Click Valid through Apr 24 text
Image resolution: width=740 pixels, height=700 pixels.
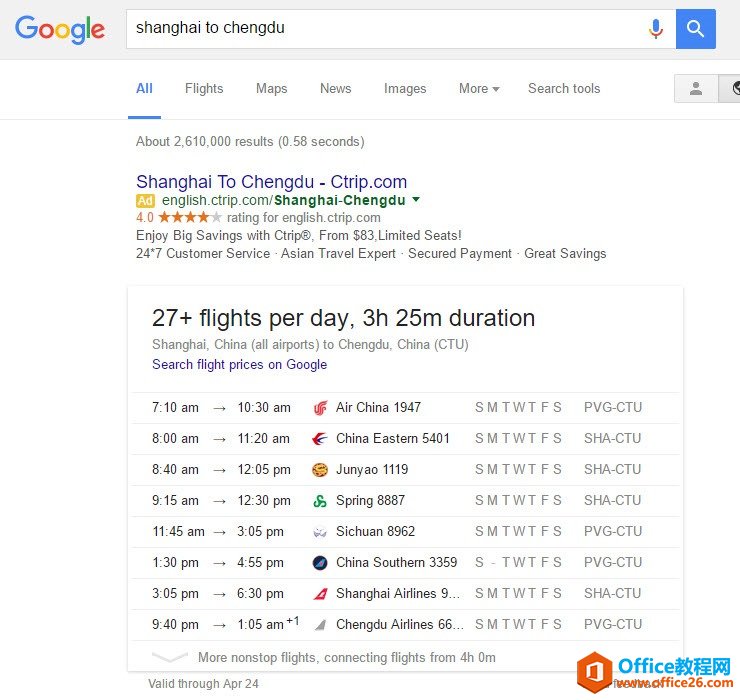tap(203, 683)
